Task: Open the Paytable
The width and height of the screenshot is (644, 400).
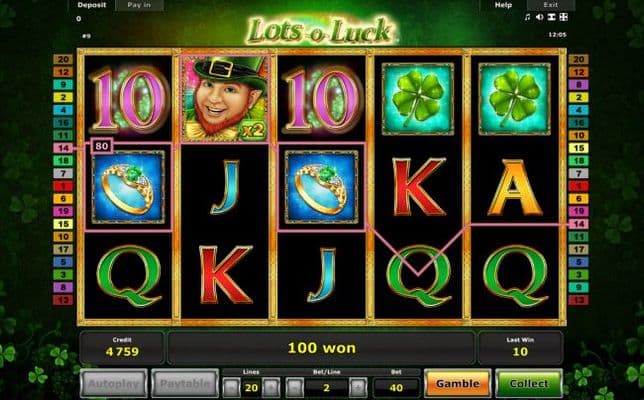Action: tap(185, 384)
